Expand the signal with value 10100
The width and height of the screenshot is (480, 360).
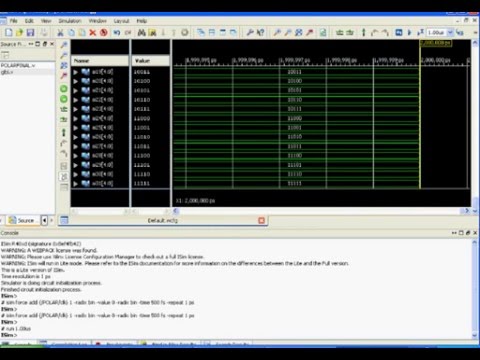tap(76, 81)
